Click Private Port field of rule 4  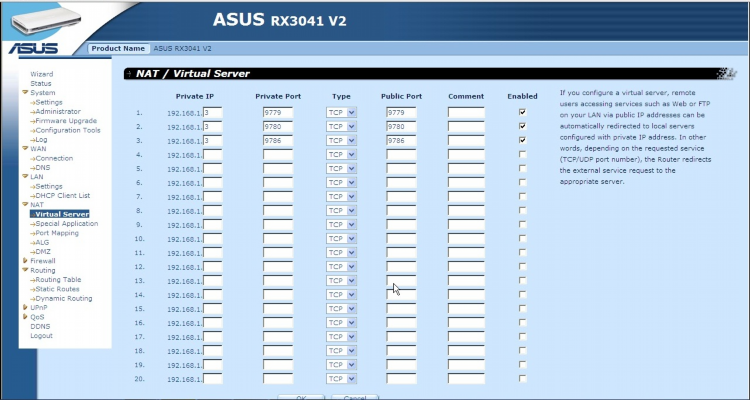278,155
